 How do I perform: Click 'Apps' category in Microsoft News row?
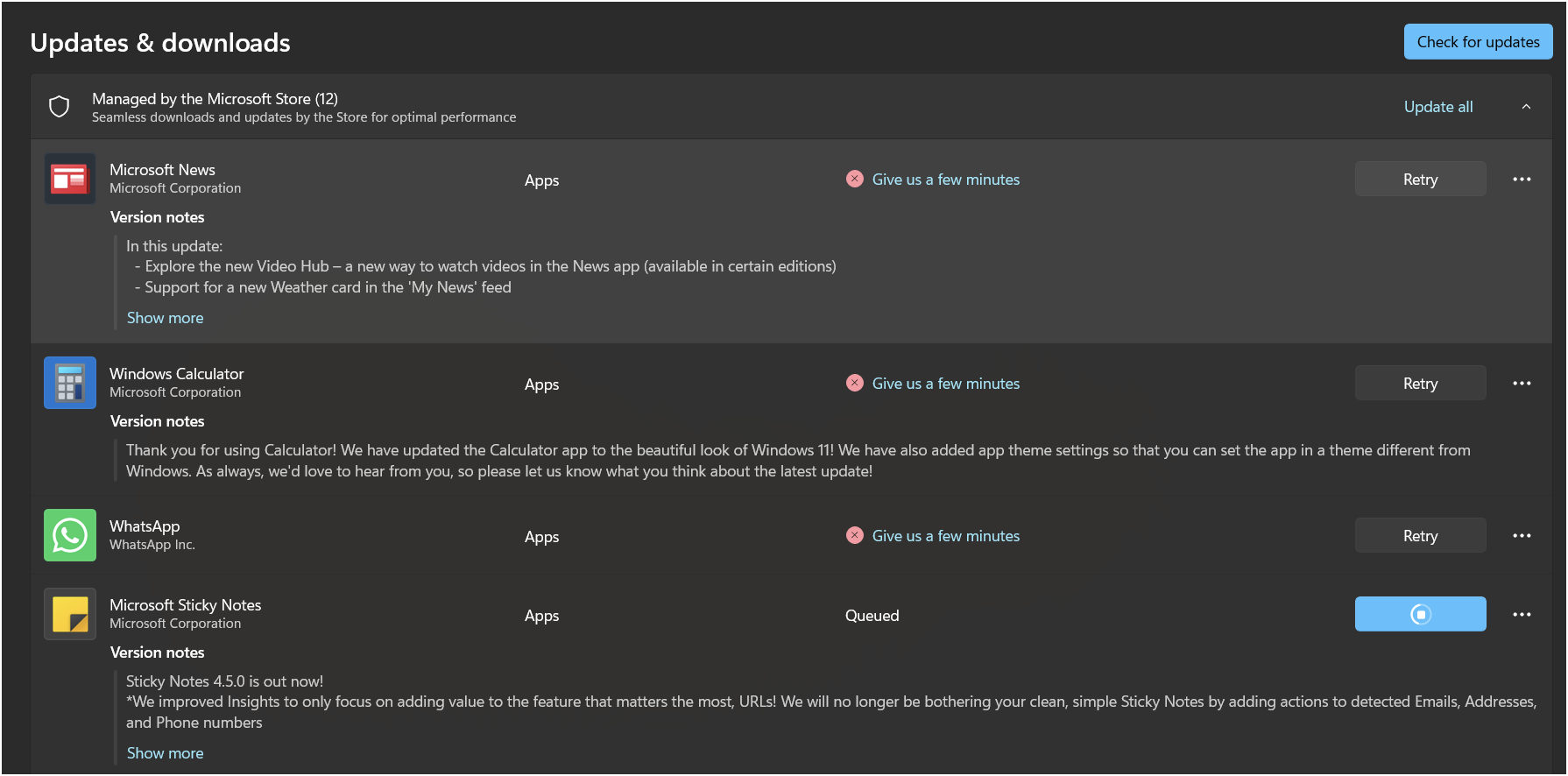point(541,180)
